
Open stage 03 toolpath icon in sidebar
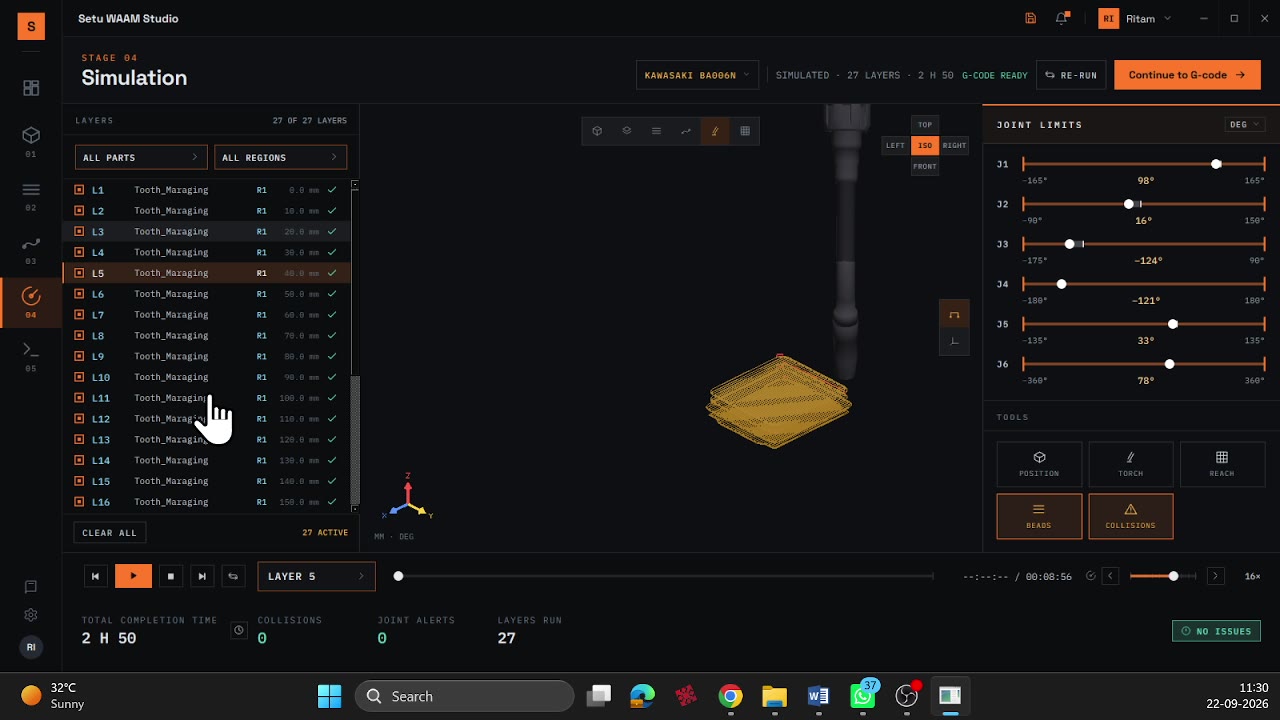coord(31,243)
